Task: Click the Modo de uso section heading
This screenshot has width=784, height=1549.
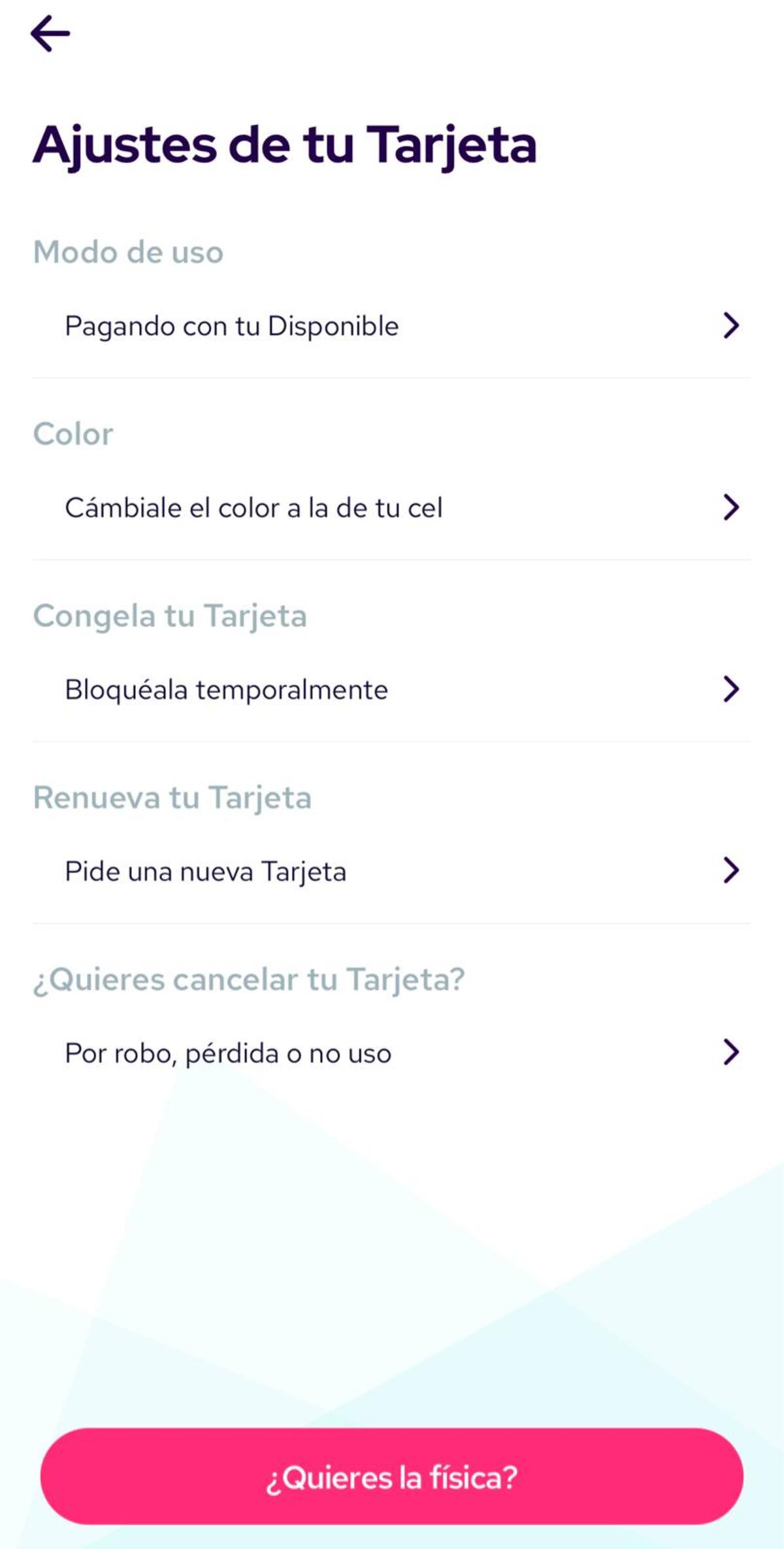Action: click(x=128, y=252)
